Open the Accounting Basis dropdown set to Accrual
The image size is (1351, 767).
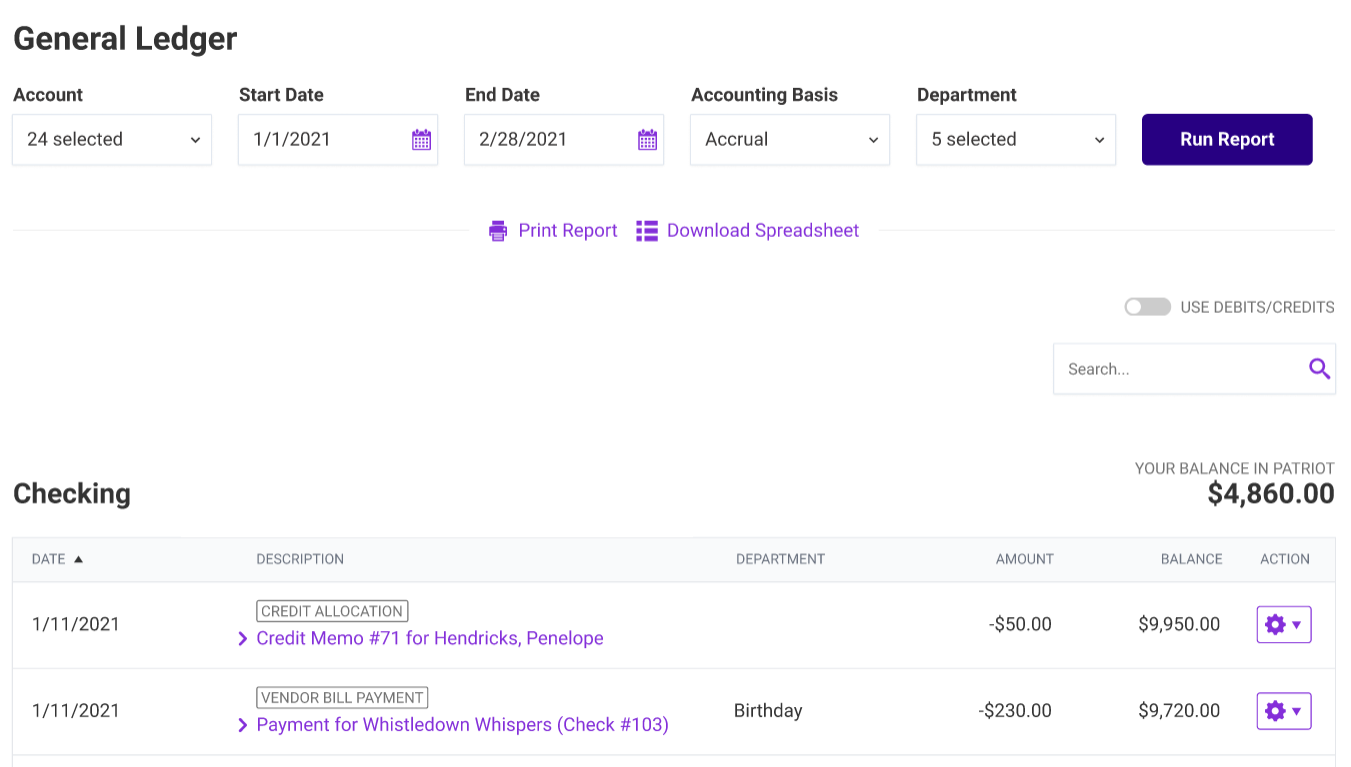[790, 140]
